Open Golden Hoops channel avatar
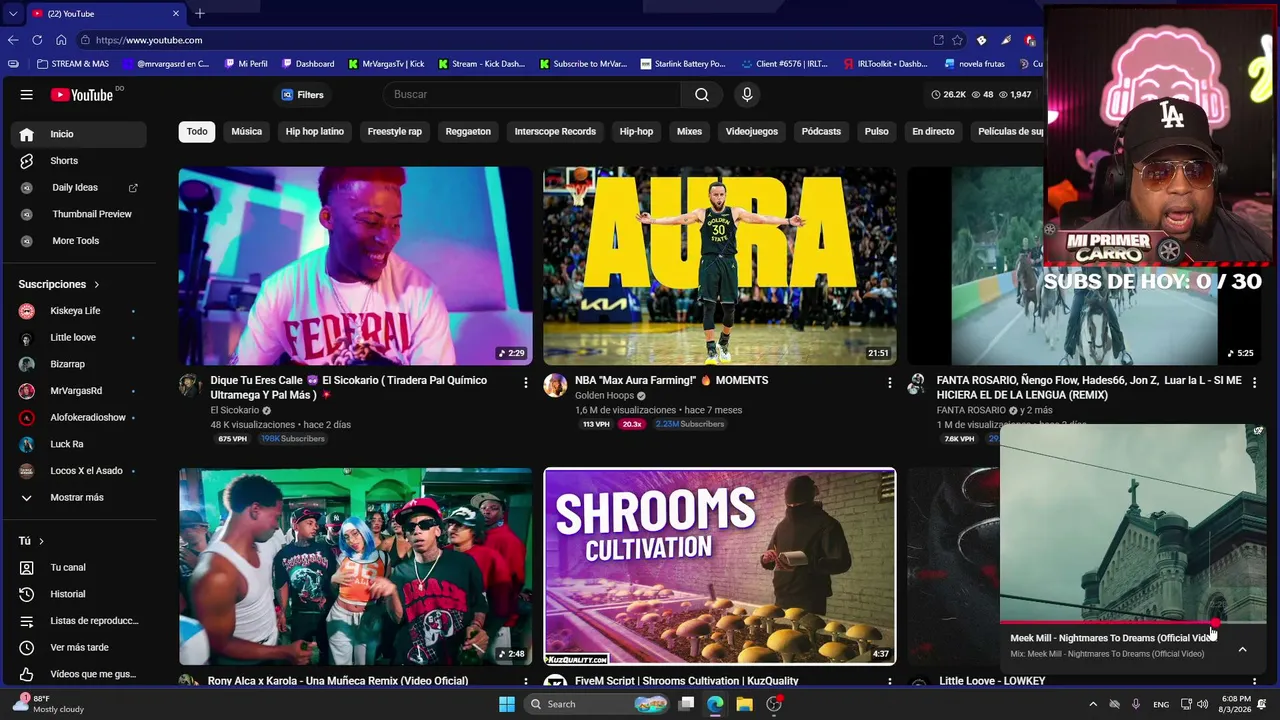The image size is (1280, 720). pos(555,386)
